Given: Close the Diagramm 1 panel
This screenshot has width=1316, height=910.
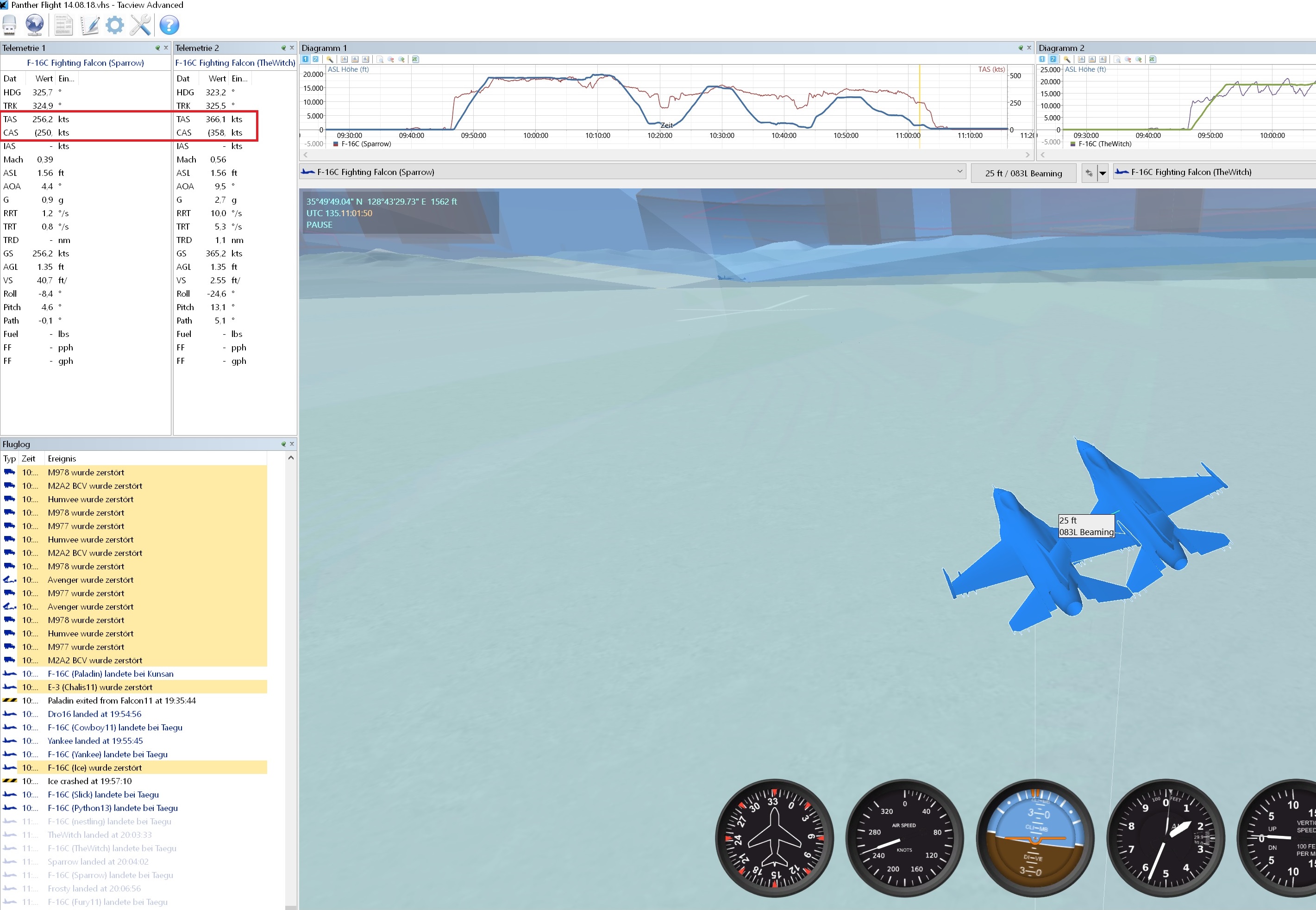Looking at the screenshot, I should [x=1029, y=48].
